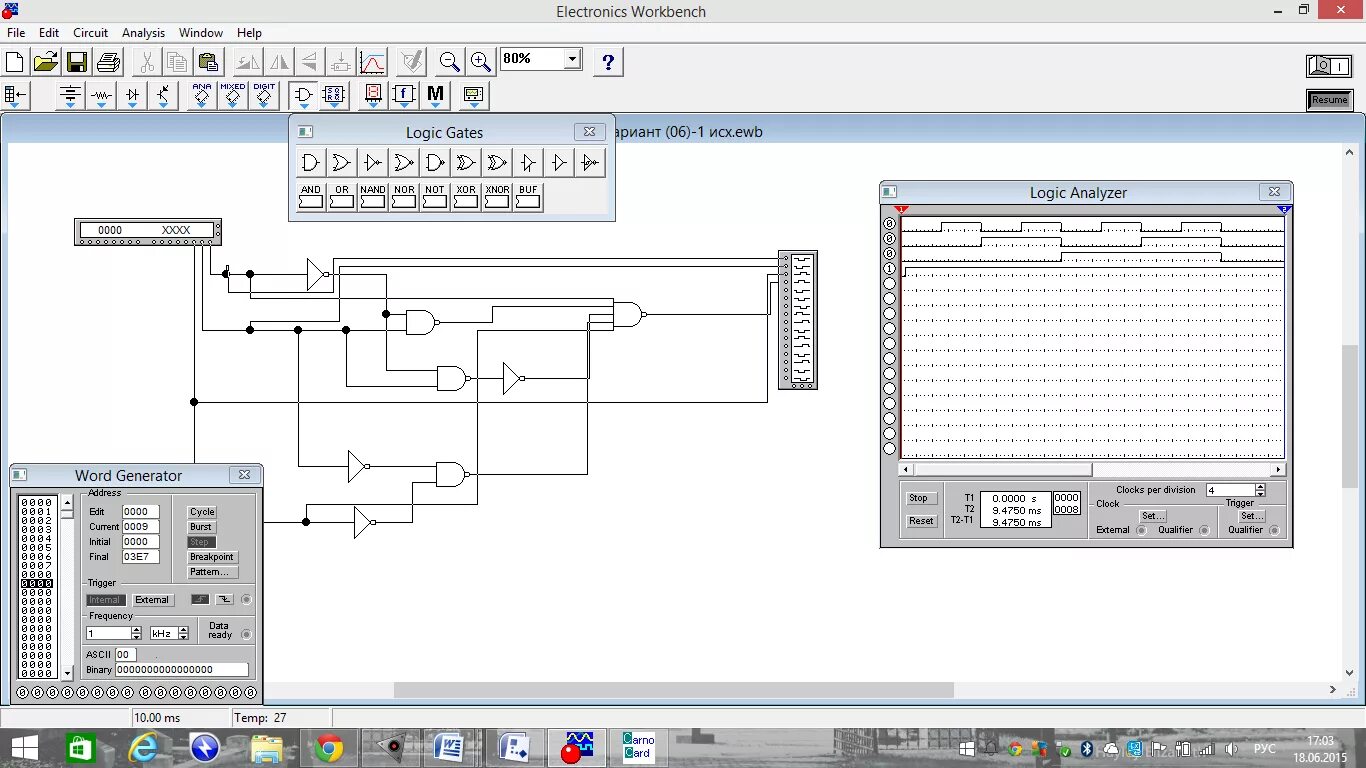Pick the AND gate symbol in Logic Gates
This screenshot has height=768, width=1366.
tap(311, 162)
